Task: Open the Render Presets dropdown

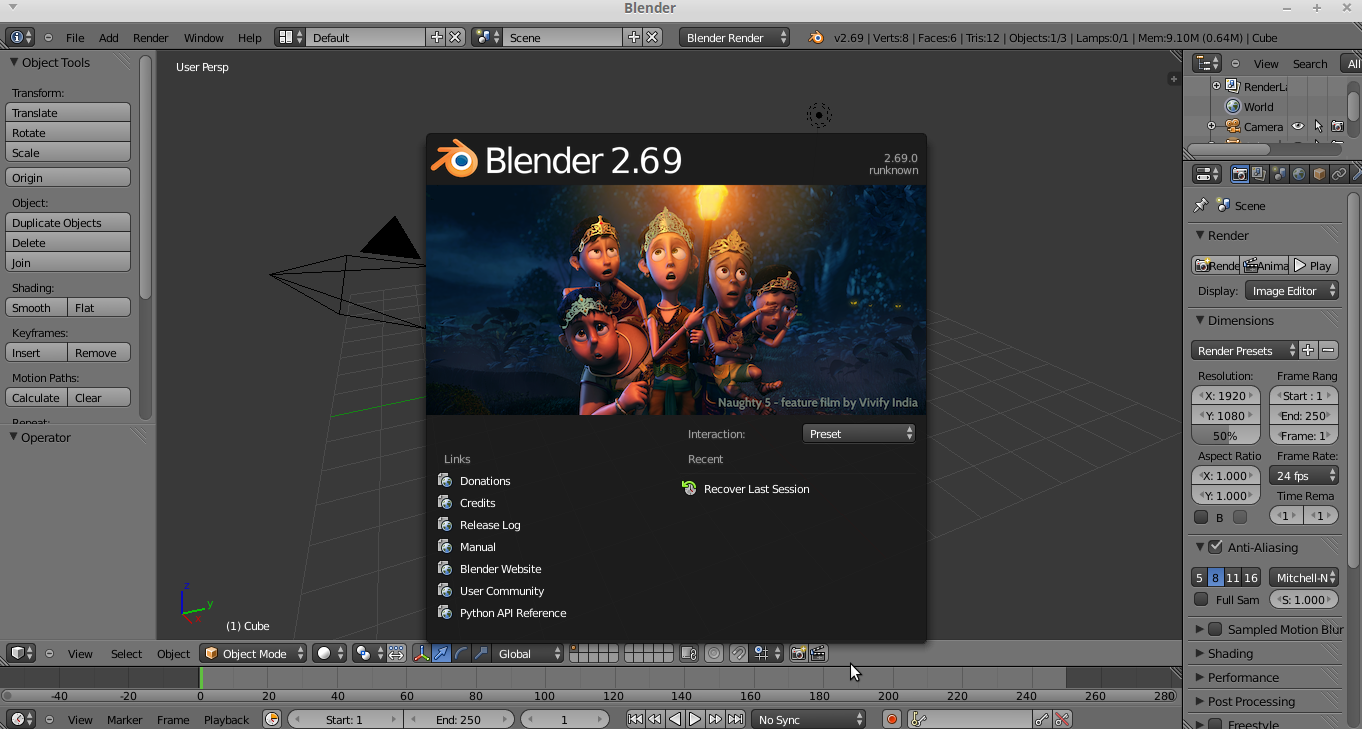Action: (x=1245, y=350)
